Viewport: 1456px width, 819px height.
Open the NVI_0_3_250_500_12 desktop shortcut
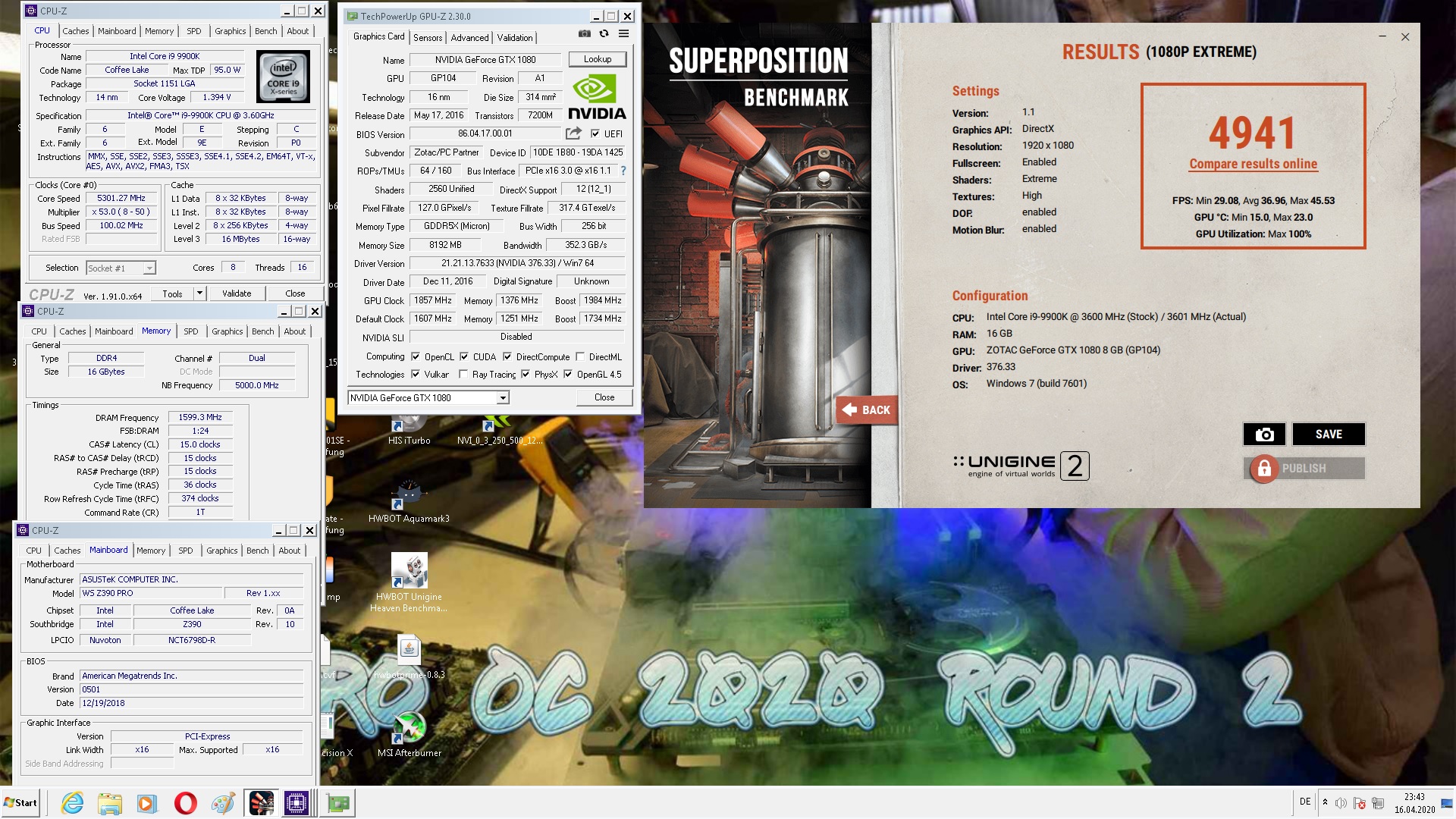coord(499,430)
